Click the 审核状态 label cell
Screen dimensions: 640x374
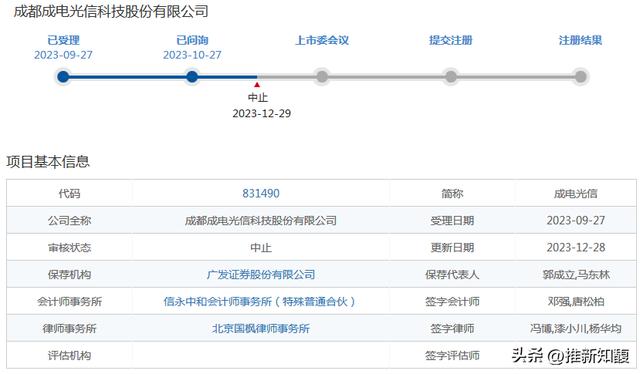pyautogui.click(x=69, y=247)
